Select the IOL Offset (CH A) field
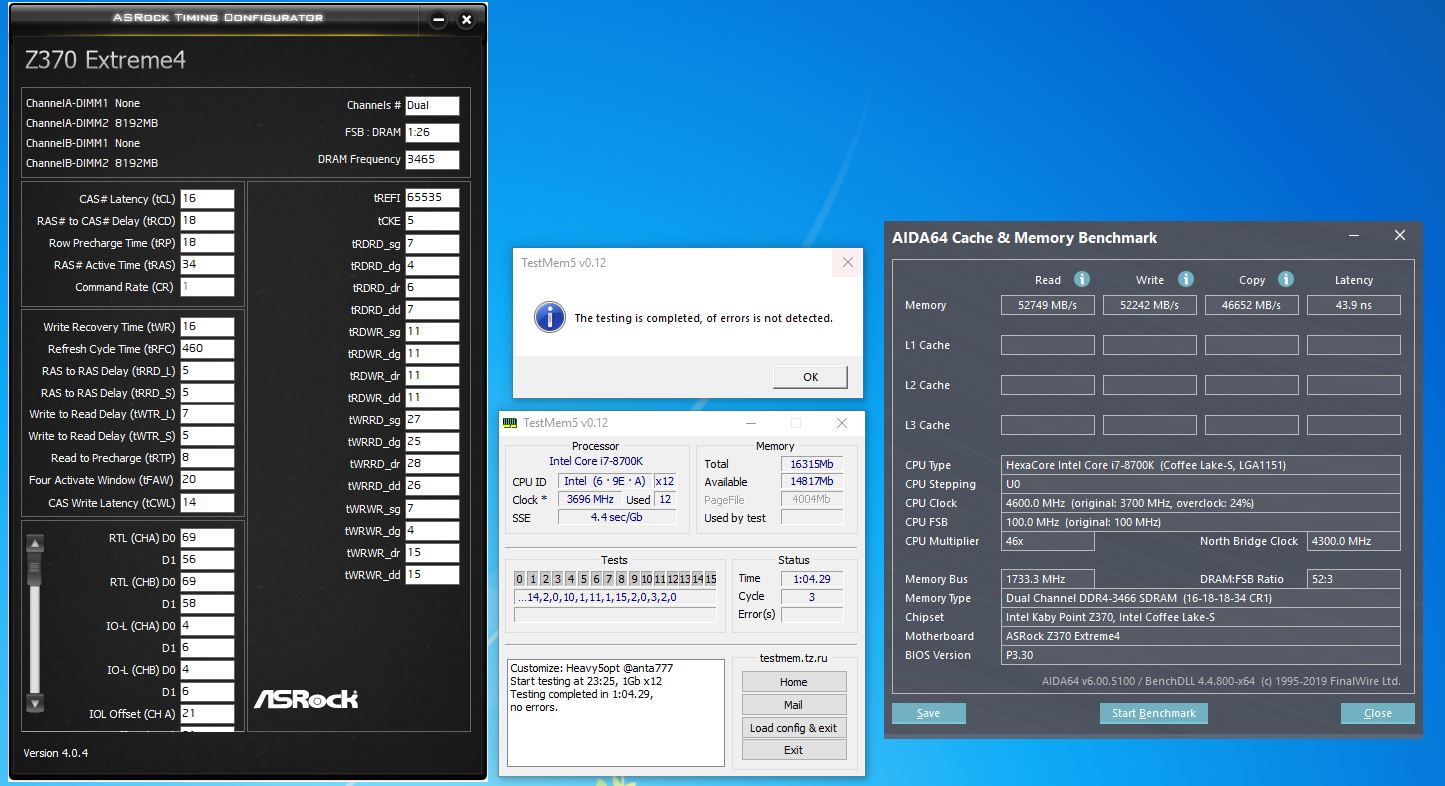 (207, 714)
